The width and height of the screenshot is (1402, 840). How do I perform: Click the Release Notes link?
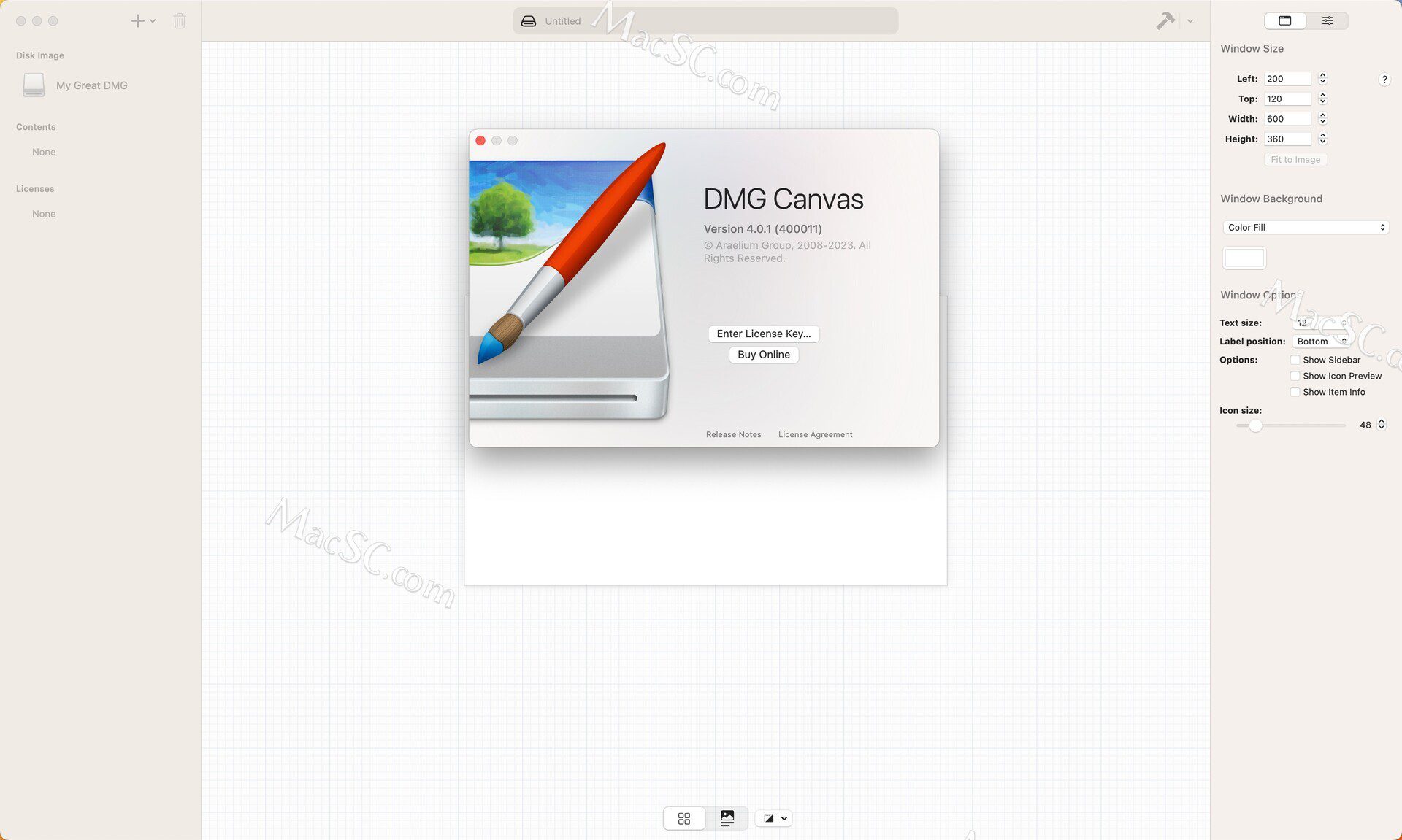(x=733, y=434)
